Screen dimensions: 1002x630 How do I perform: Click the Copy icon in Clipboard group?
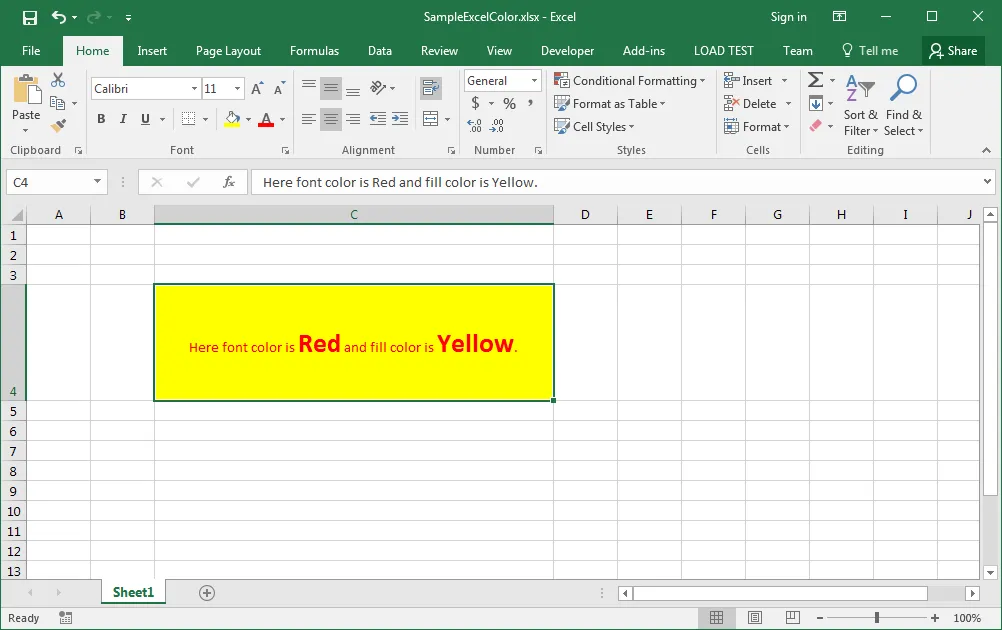pyautogui.click(x=58, y=103)
